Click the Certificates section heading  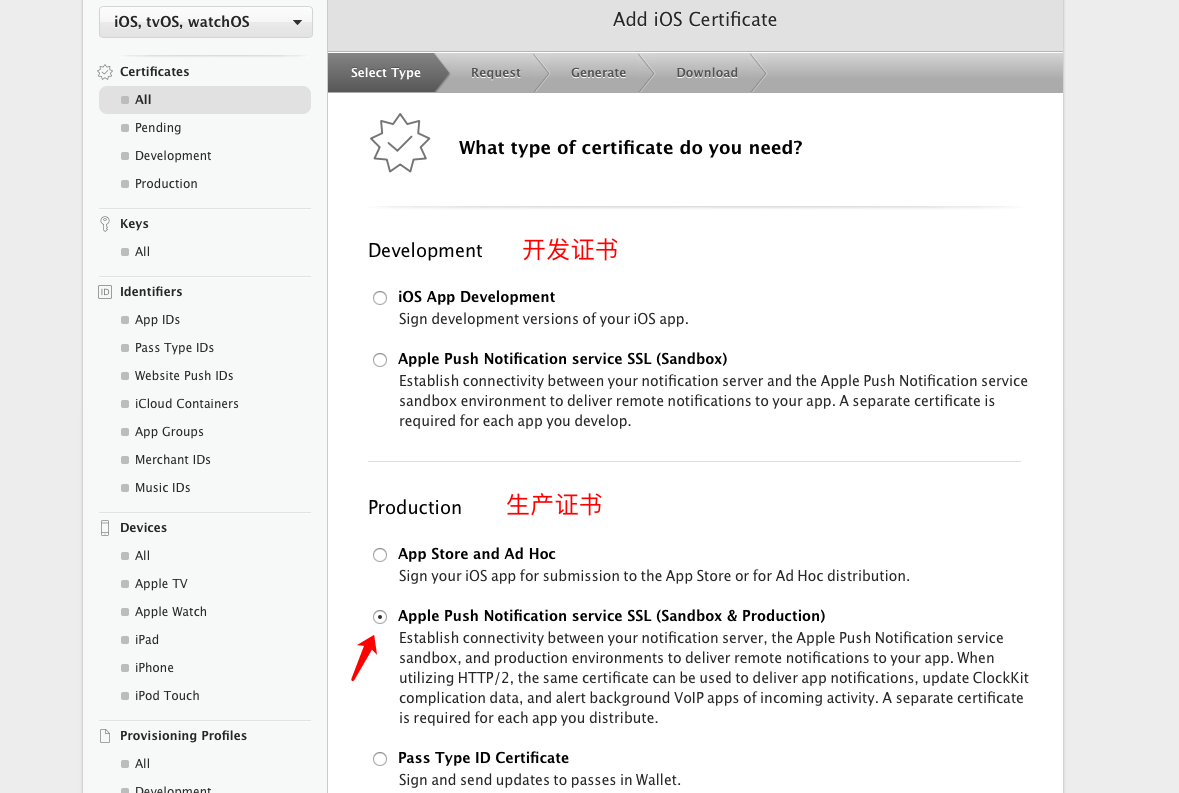[154, 71]
